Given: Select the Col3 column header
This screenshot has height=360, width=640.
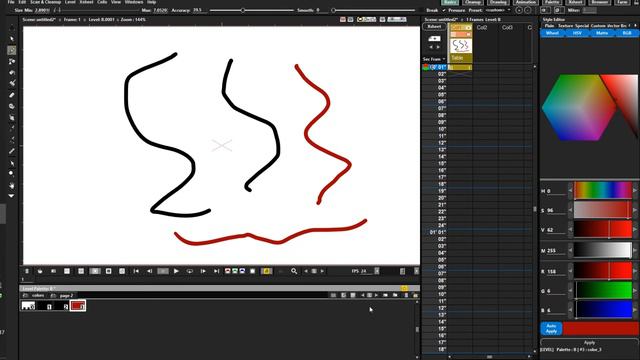Looking at the screenshot, I should tap(507, 27).
